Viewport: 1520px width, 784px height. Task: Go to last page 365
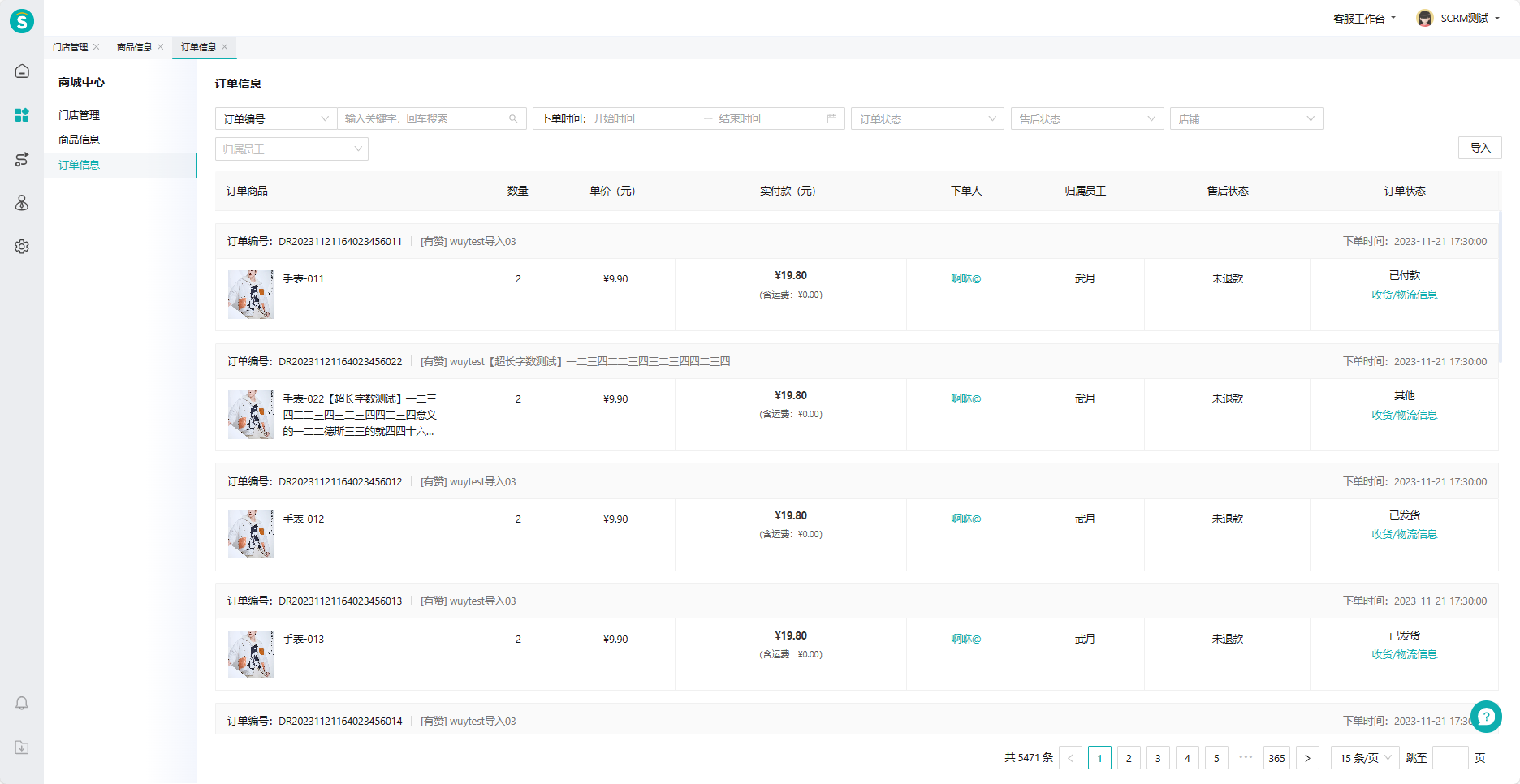coord(1276,758)
